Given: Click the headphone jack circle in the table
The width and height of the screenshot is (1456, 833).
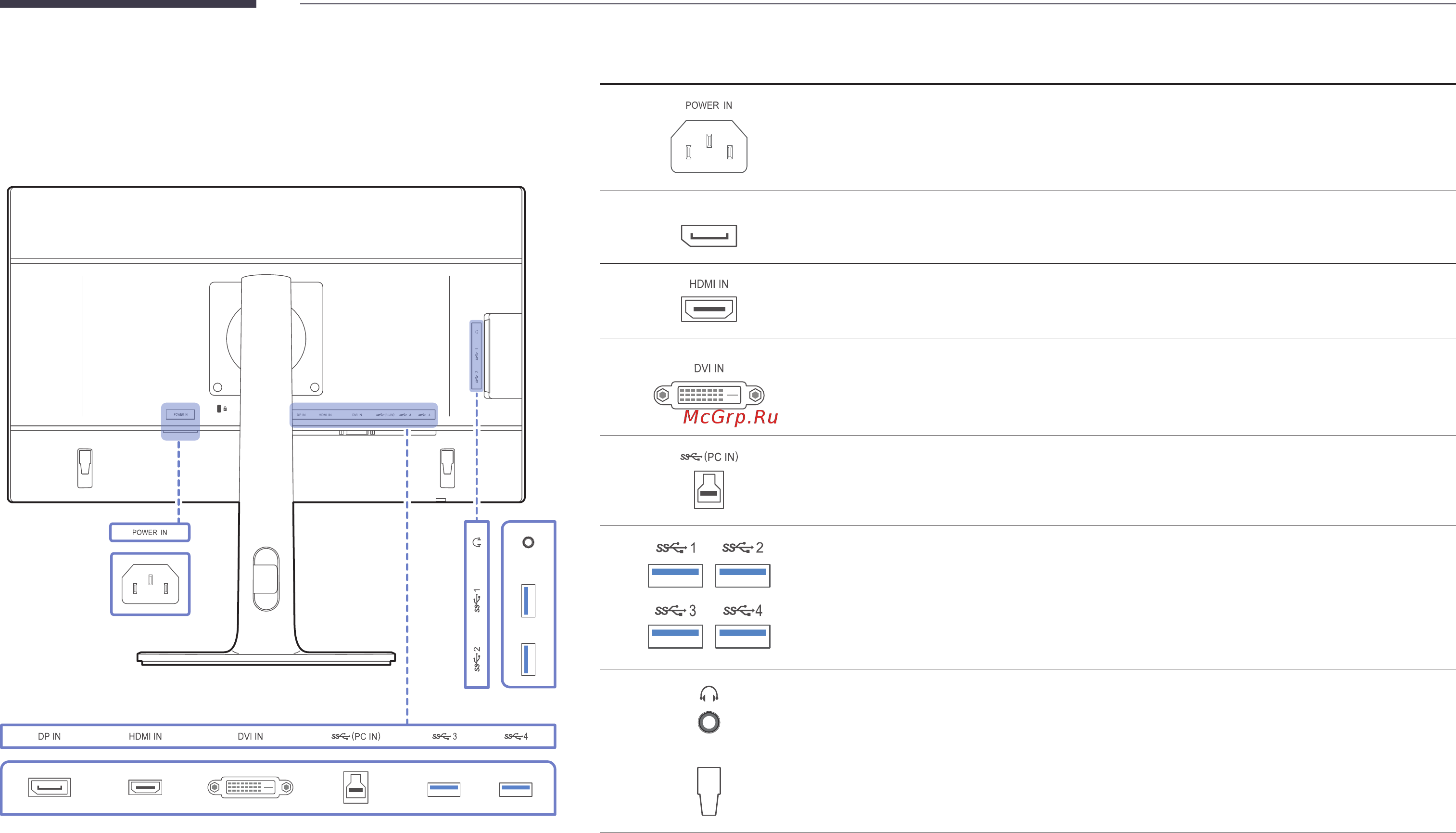Looking at the screenshot, I should click(709, 723).
